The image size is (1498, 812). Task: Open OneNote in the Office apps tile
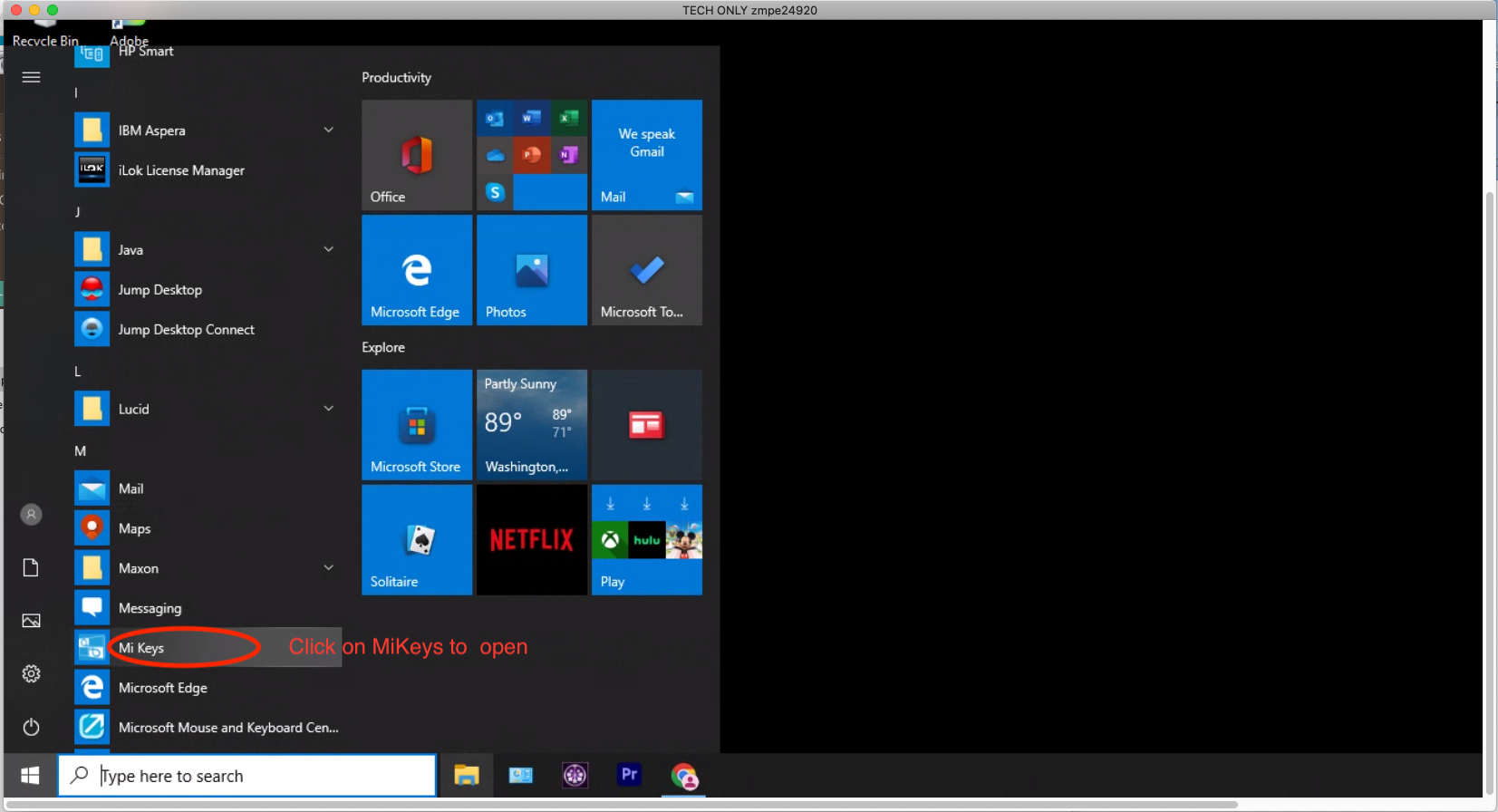(569, 155)
